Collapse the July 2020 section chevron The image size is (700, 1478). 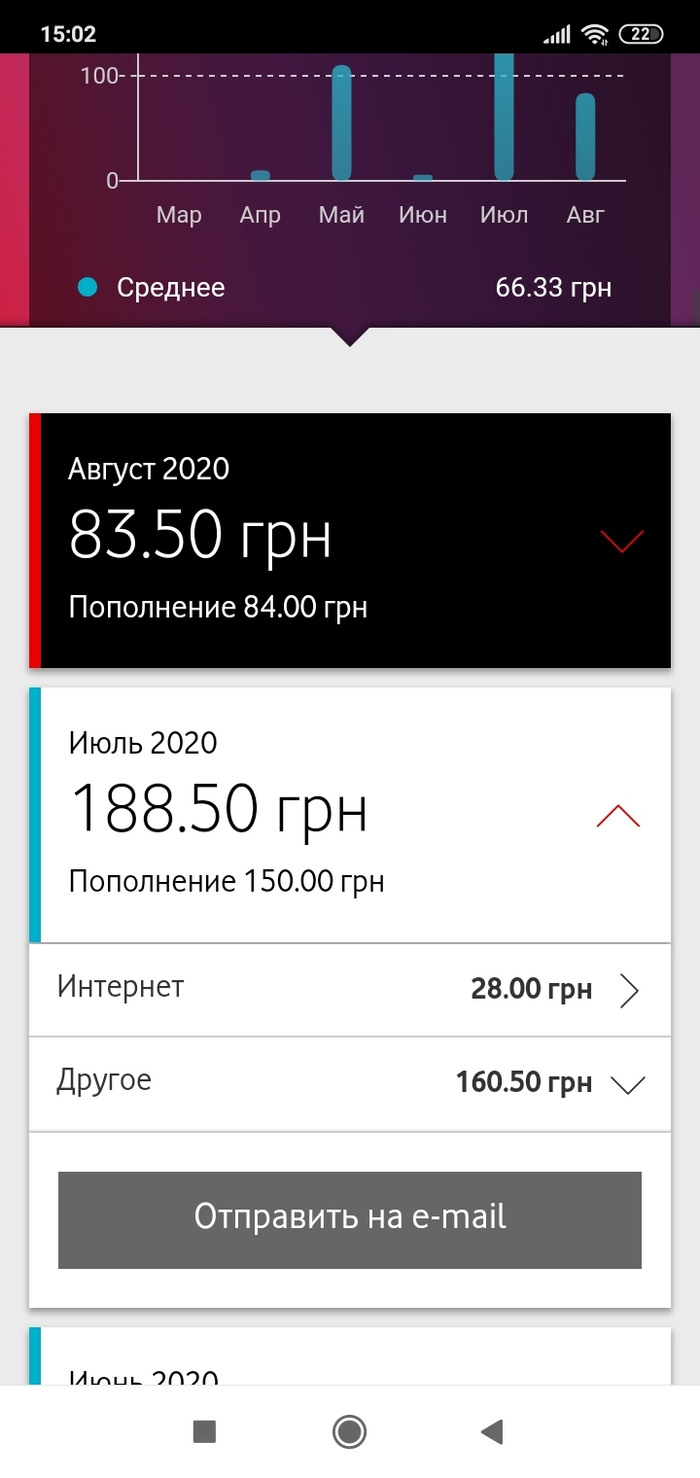click(618, 816)
